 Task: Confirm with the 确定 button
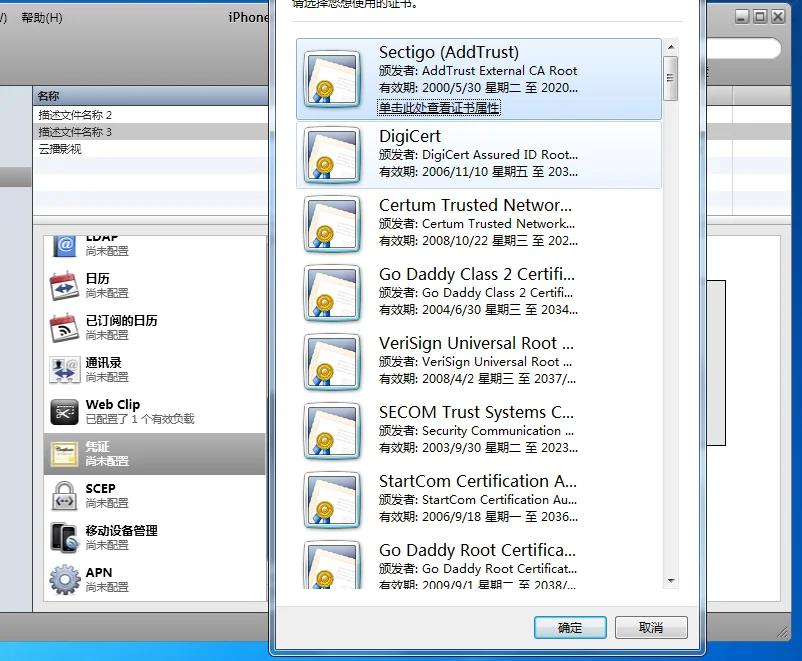tap(570, 627)
